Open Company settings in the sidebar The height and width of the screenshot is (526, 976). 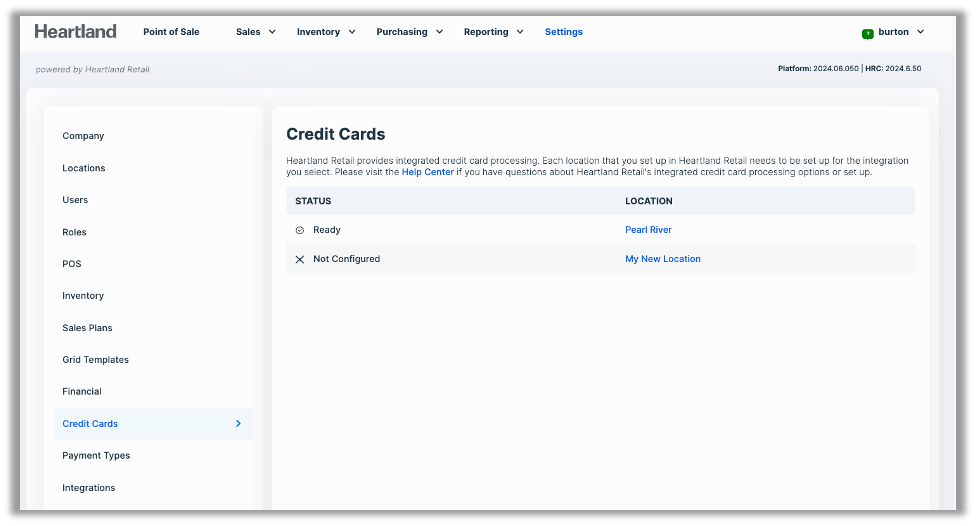tap(83, 136)
